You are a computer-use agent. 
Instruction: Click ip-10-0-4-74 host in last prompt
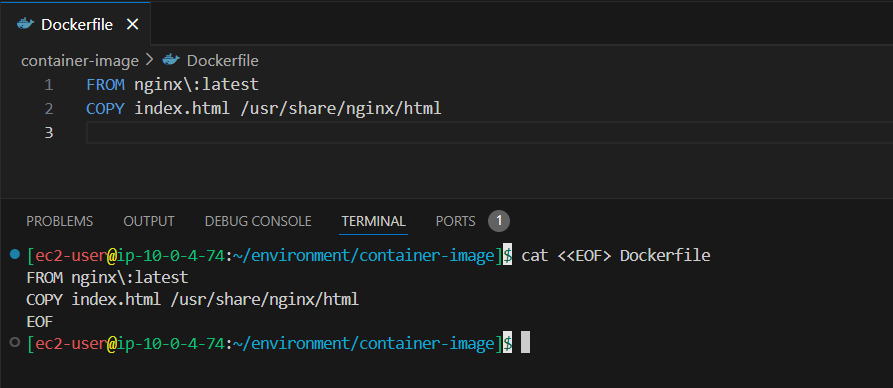click(x=171, y=344)
